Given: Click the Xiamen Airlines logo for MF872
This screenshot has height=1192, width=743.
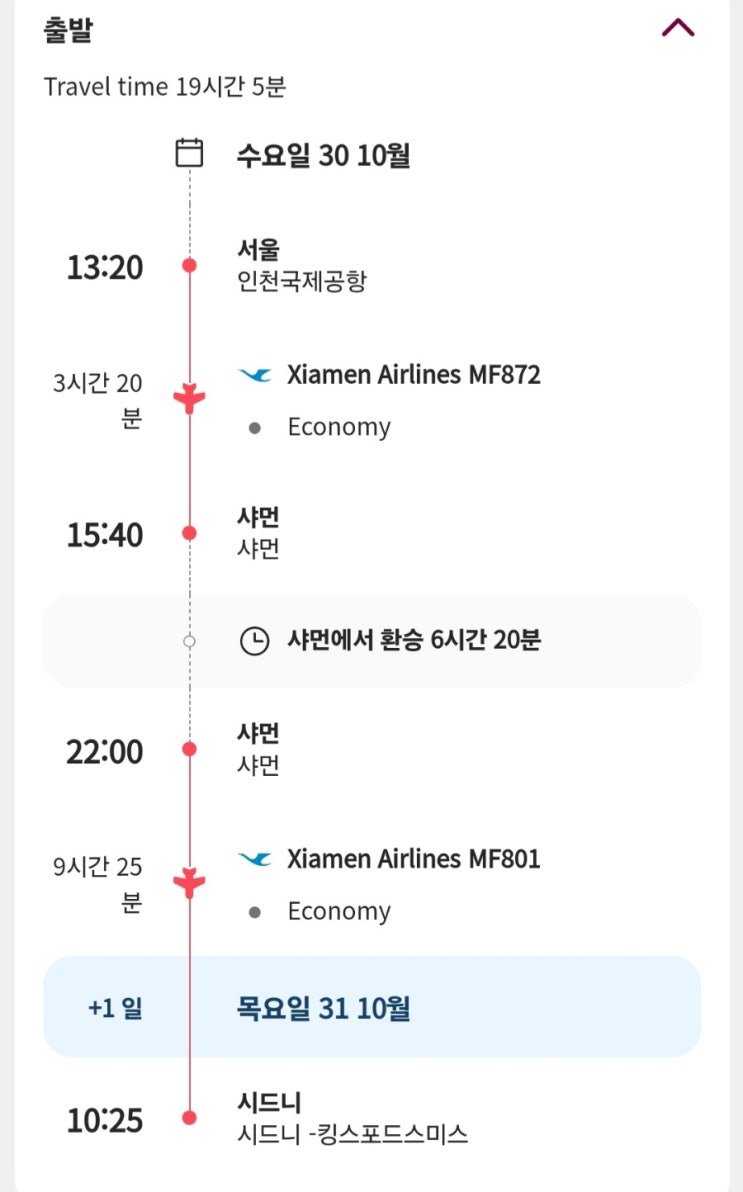Looking at the screenshot, I should coord(255,375).
